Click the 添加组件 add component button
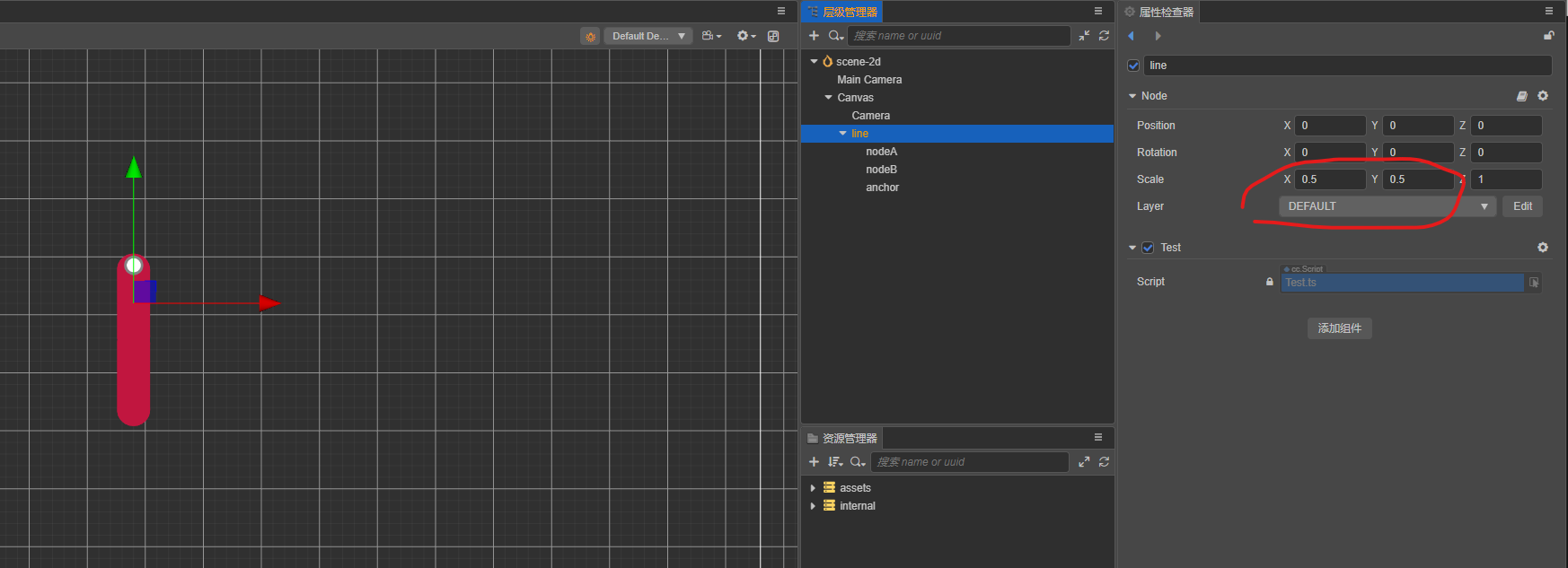 tap(1339, 328)
